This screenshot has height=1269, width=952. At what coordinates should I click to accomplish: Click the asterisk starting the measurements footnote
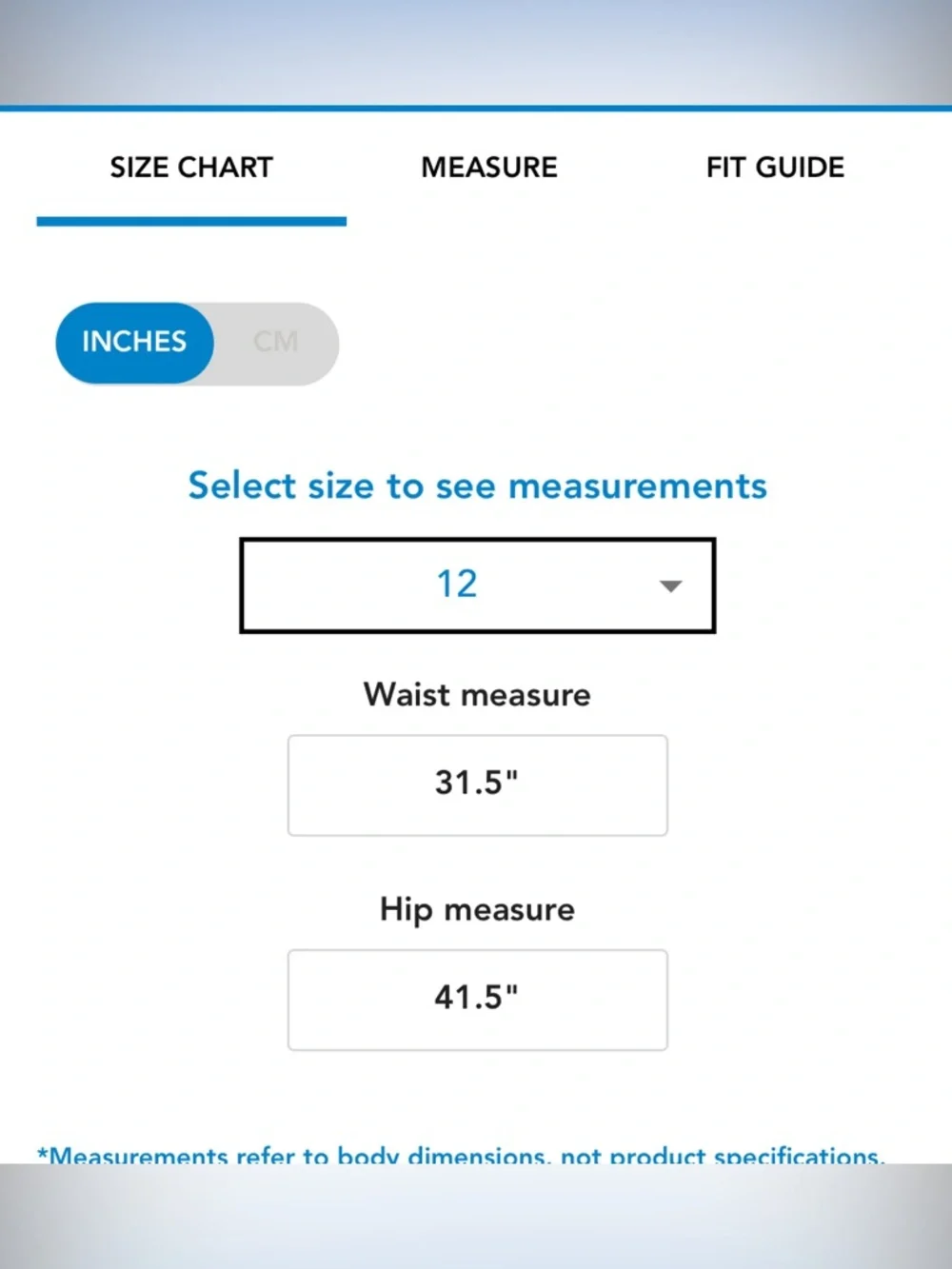coord(42,1155)
